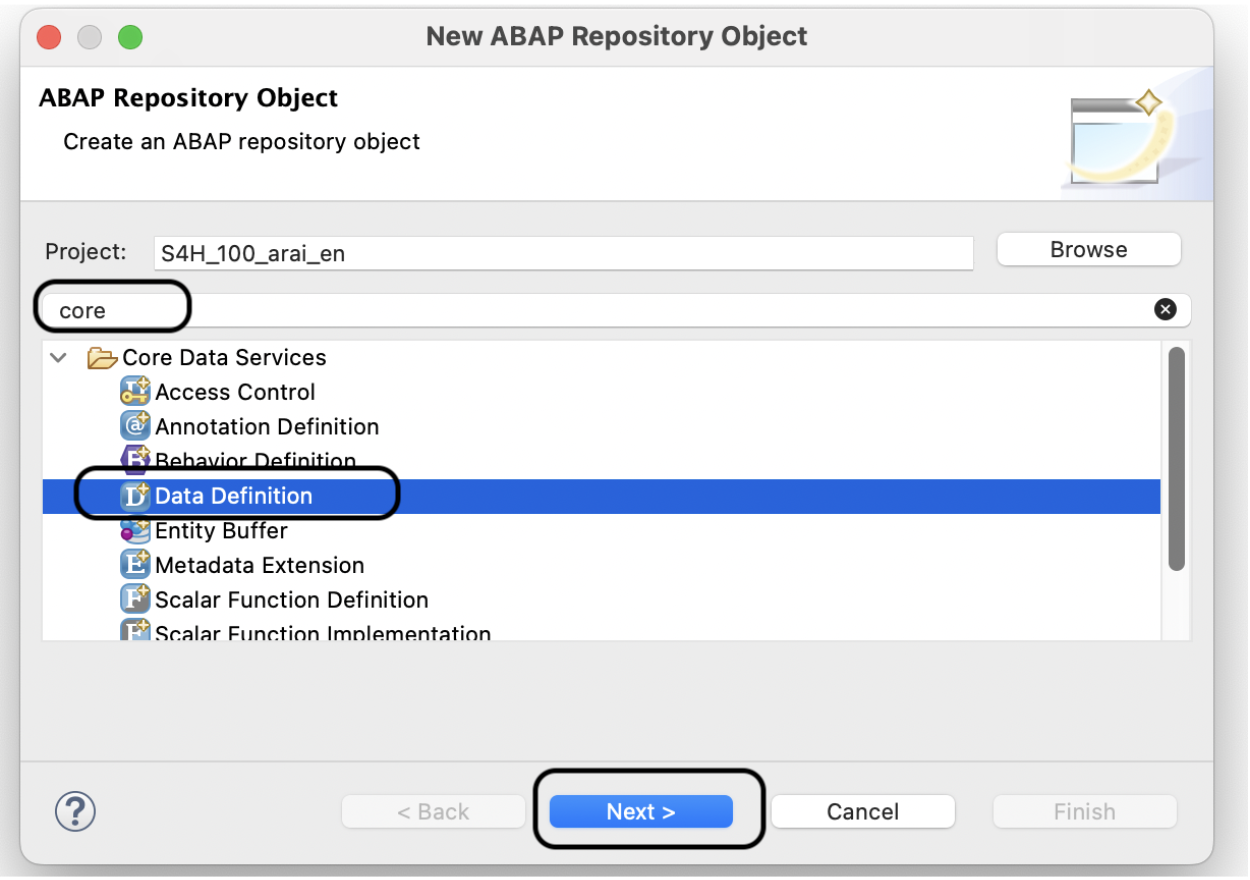Viewport: 1250px width, 880px height.
Task: Select the Access Control icon
Action: click(x=135, y=392)
